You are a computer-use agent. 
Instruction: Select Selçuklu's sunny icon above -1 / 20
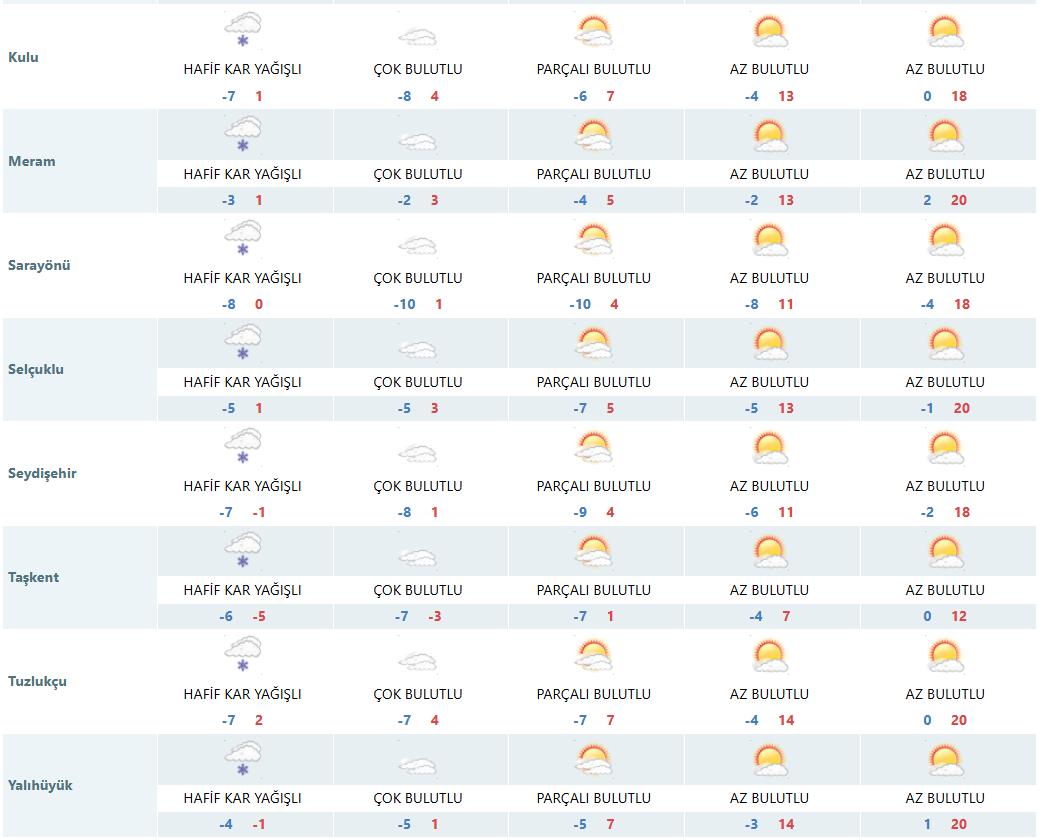[945, 344]
